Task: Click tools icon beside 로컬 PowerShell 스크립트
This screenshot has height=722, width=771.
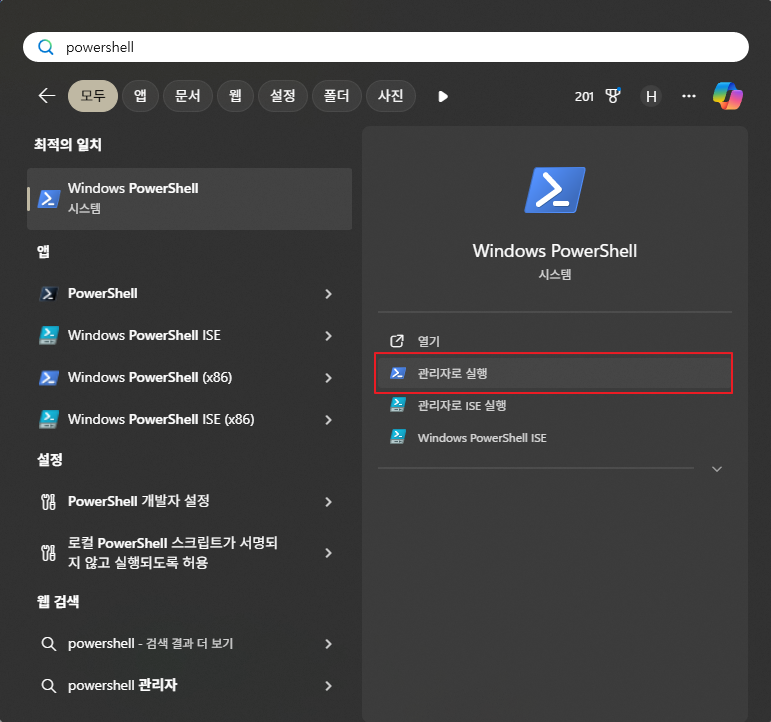Action: pyautogui.click(x=48, y=553)
